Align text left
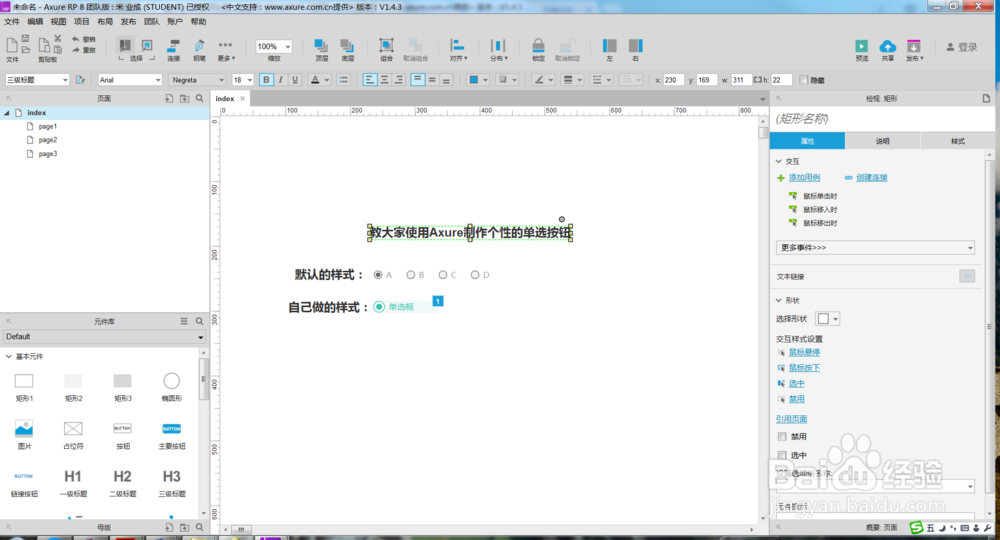1000x540 pixels. pos(370,80)
